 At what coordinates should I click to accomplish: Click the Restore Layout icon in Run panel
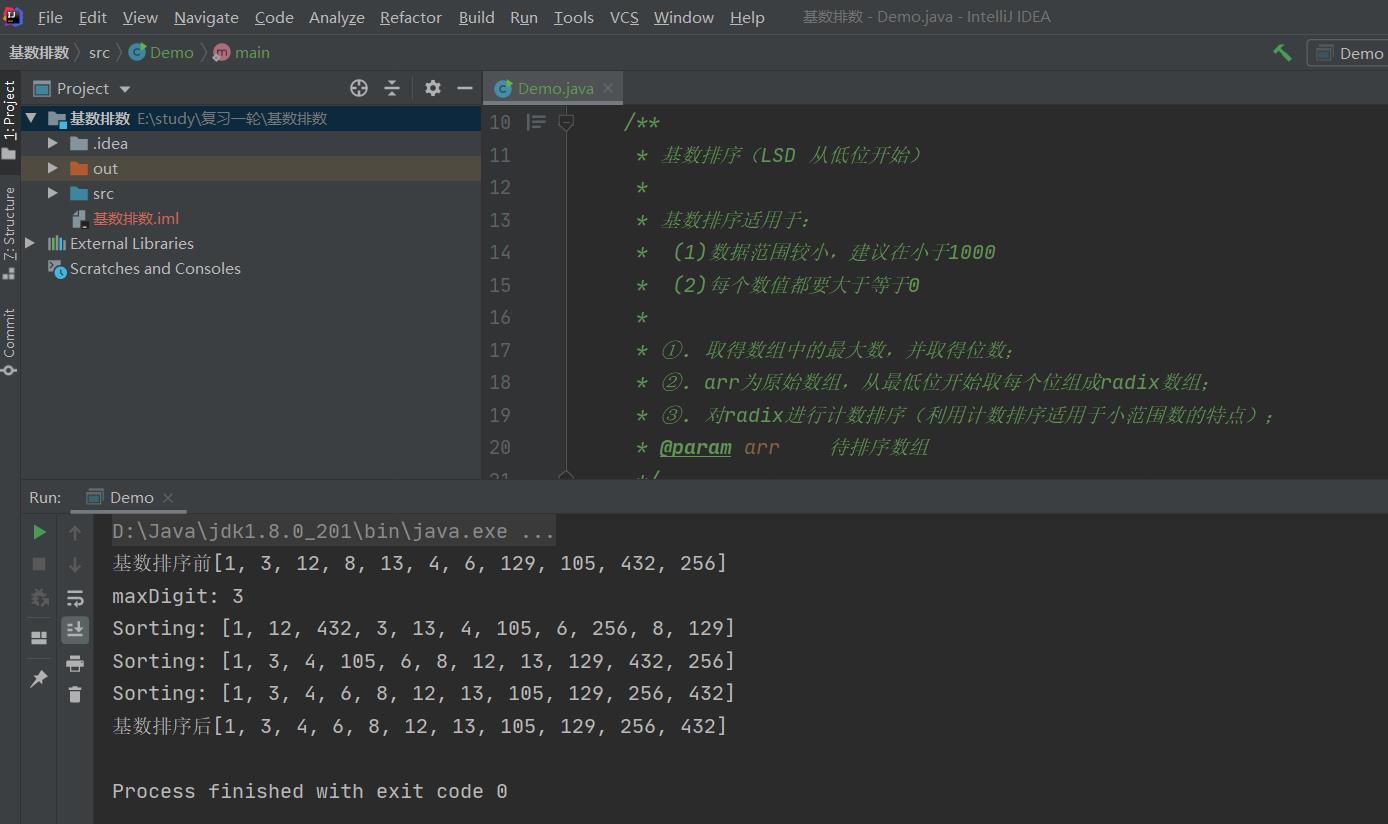tap(39, 638)
